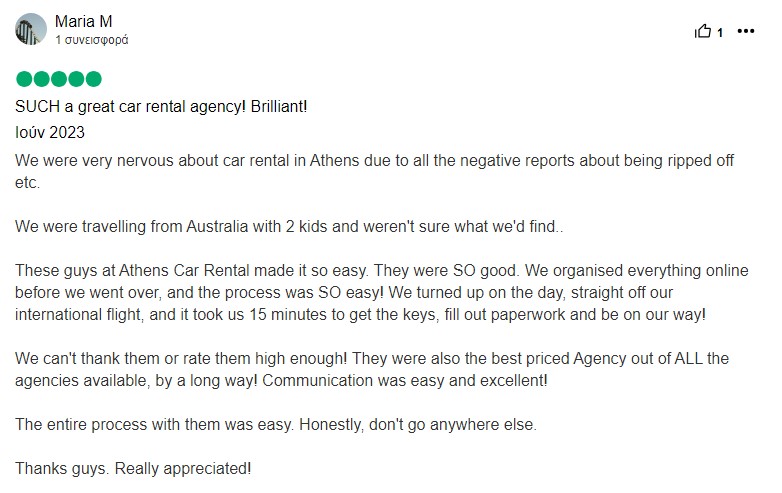Screen dimensions: 782x493
Task: Click the 'Ιούν 2023' review date
Action: pyautogui.click(x=50, y=133)
